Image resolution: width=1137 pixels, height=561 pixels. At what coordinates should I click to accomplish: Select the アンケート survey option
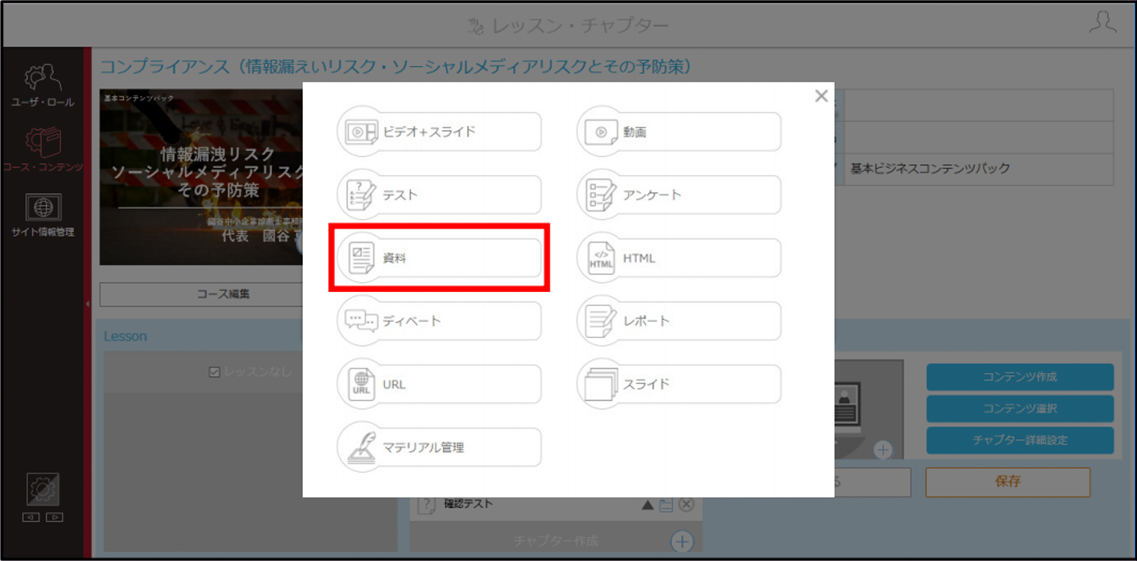click(x=679, y=195)
